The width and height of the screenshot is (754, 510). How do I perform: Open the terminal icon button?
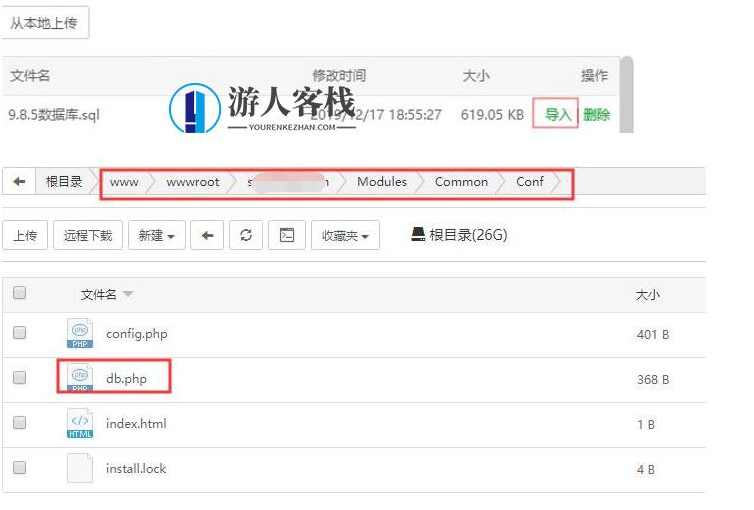(287, 236)
